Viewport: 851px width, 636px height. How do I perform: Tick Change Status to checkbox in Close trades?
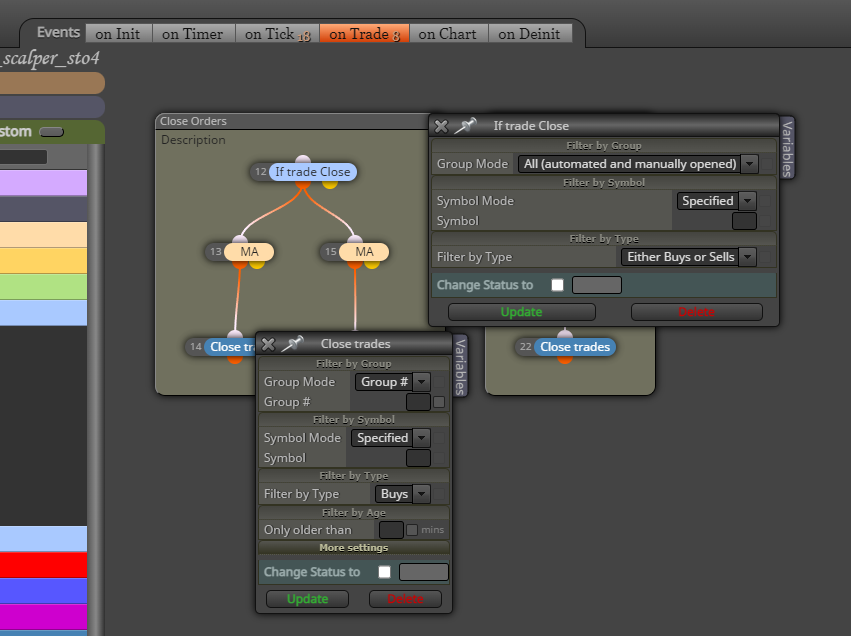384,572
